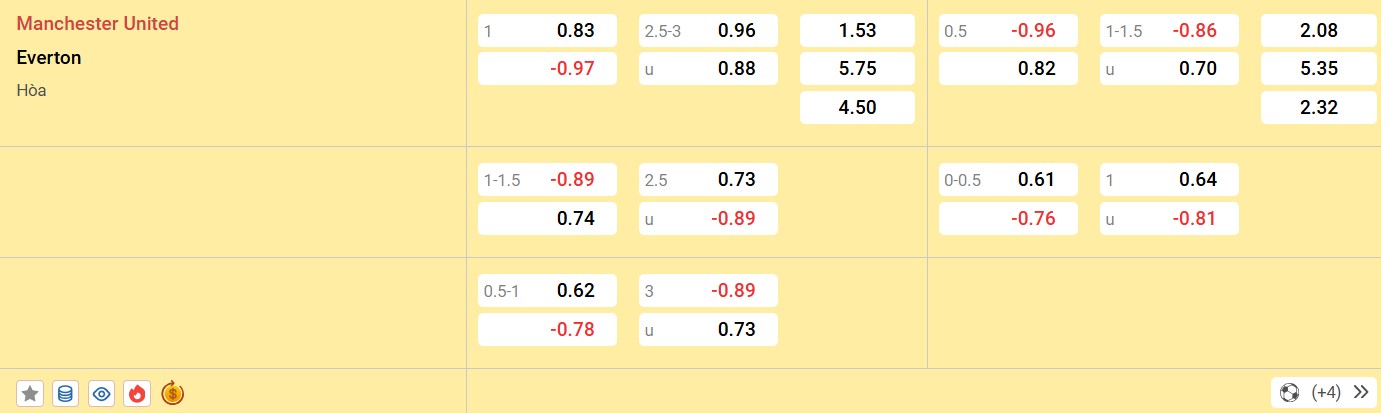Open the Manchester United team link
This screenshot has height=413, width=1381.
pos(98,24)
